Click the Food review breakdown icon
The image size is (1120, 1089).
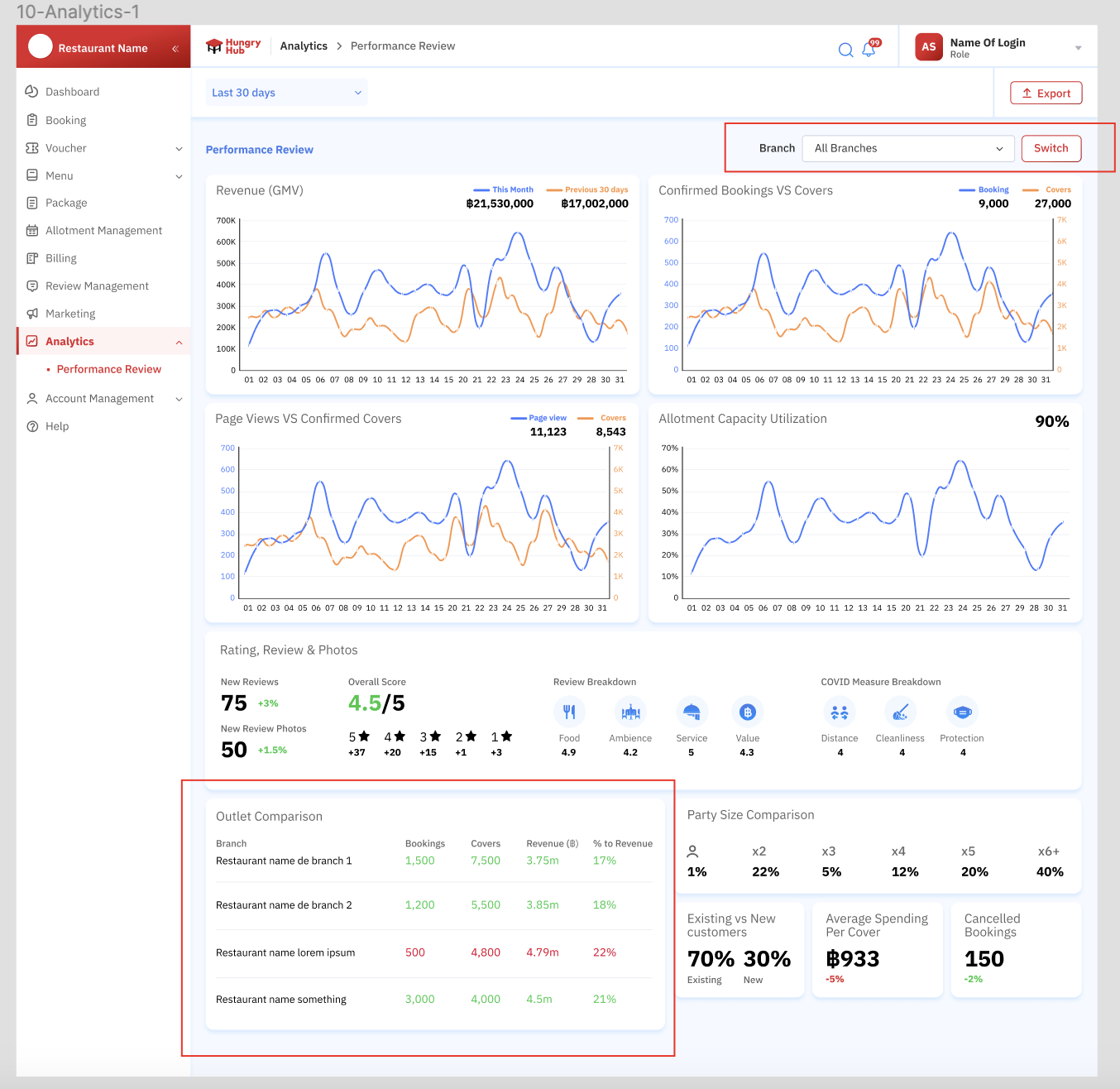pos(569,712)
